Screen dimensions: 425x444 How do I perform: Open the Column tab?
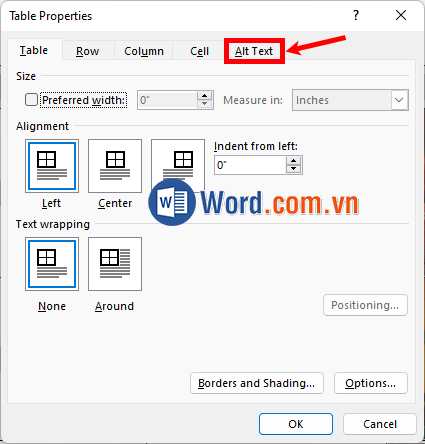[144, 51]
